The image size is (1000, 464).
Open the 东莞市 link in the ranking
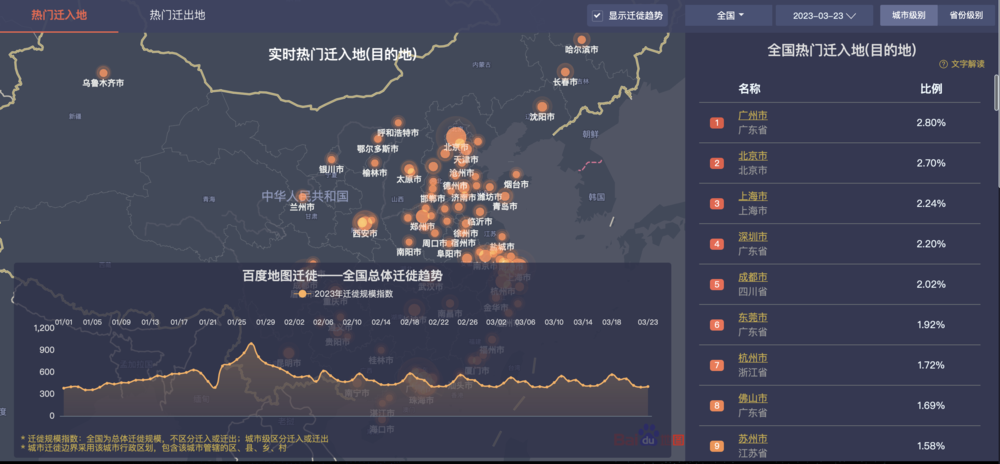753,317
